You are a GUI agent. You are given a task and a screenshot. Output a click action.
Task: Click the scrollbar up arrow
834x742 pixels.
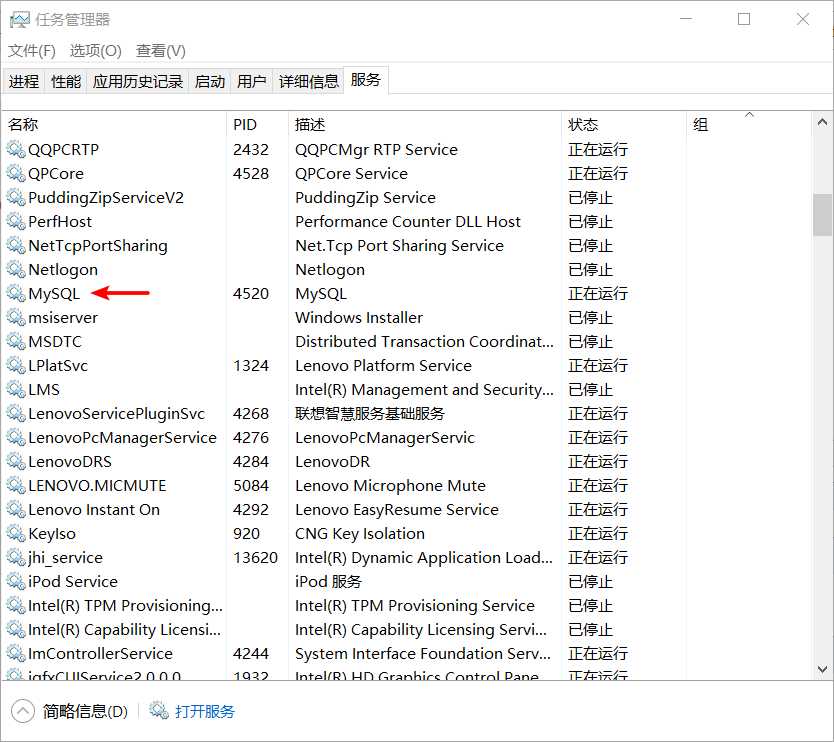[x=822, y=122]
